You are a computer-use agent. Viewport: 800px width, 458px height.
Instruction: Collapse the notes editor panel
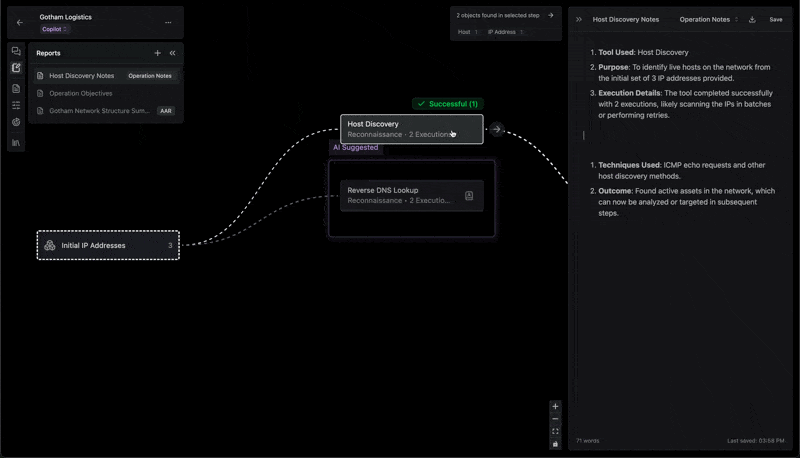tap(579, 19)
